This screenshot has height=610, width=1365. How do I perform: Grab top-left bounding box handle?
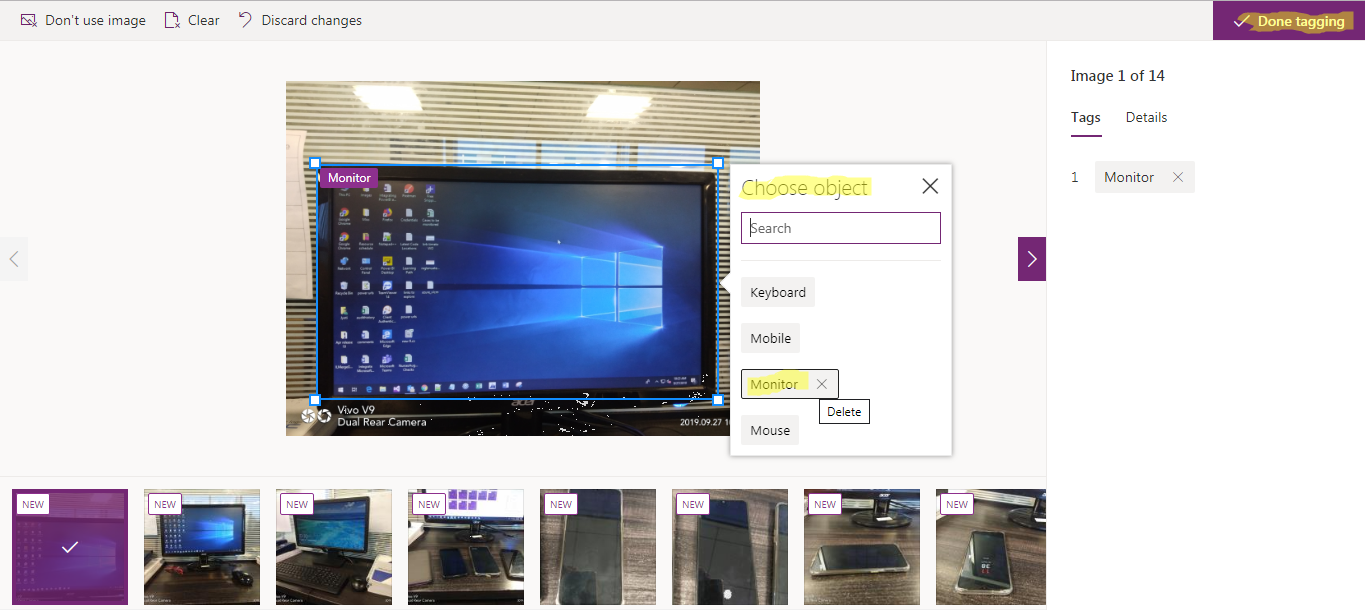click(x=315, y=162)
